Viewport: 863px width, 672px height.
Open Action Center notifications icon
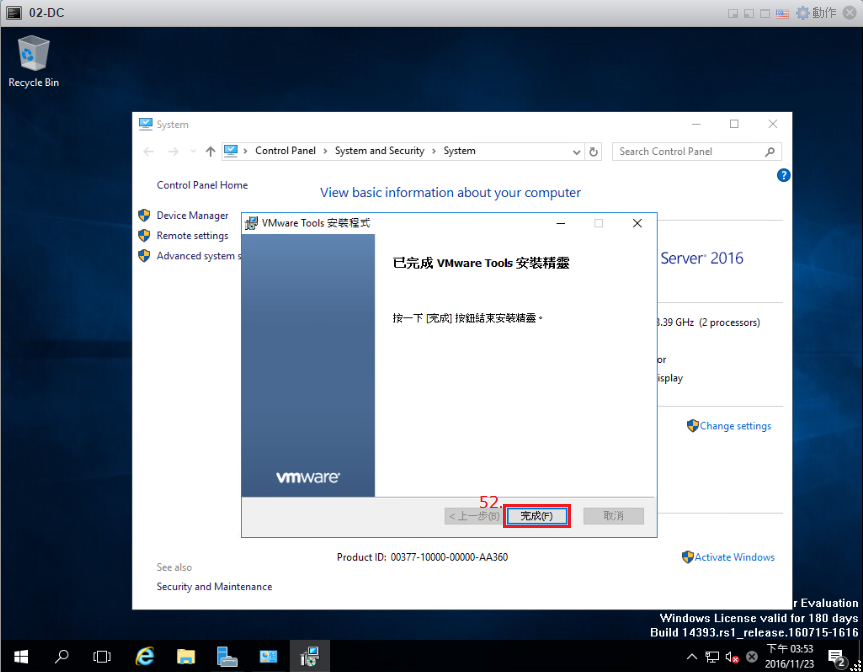click(837, 657)
